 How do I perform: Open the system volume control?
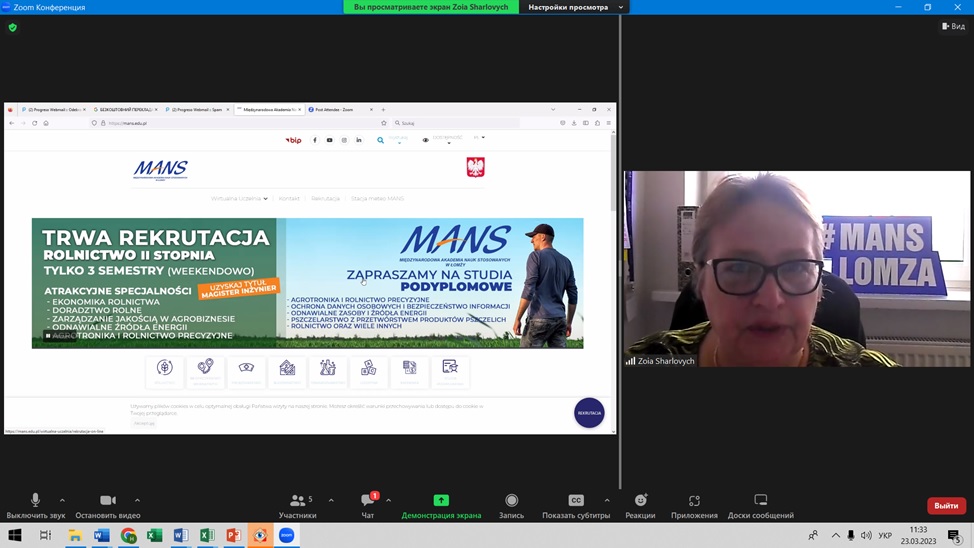pyautogui.click(x=866, y=535)
